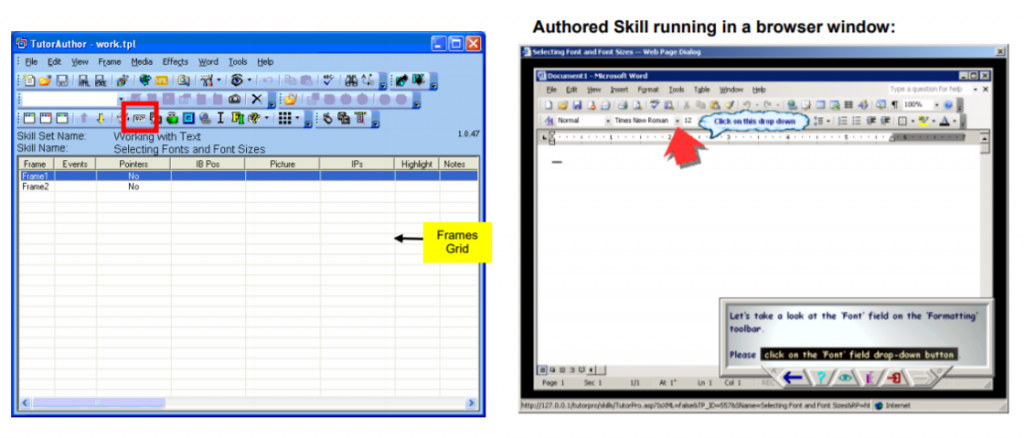Open the Effects menu in TutorAuthor
The width and height of the screenshot is (1024, 438).
click(x=175, y=62)
